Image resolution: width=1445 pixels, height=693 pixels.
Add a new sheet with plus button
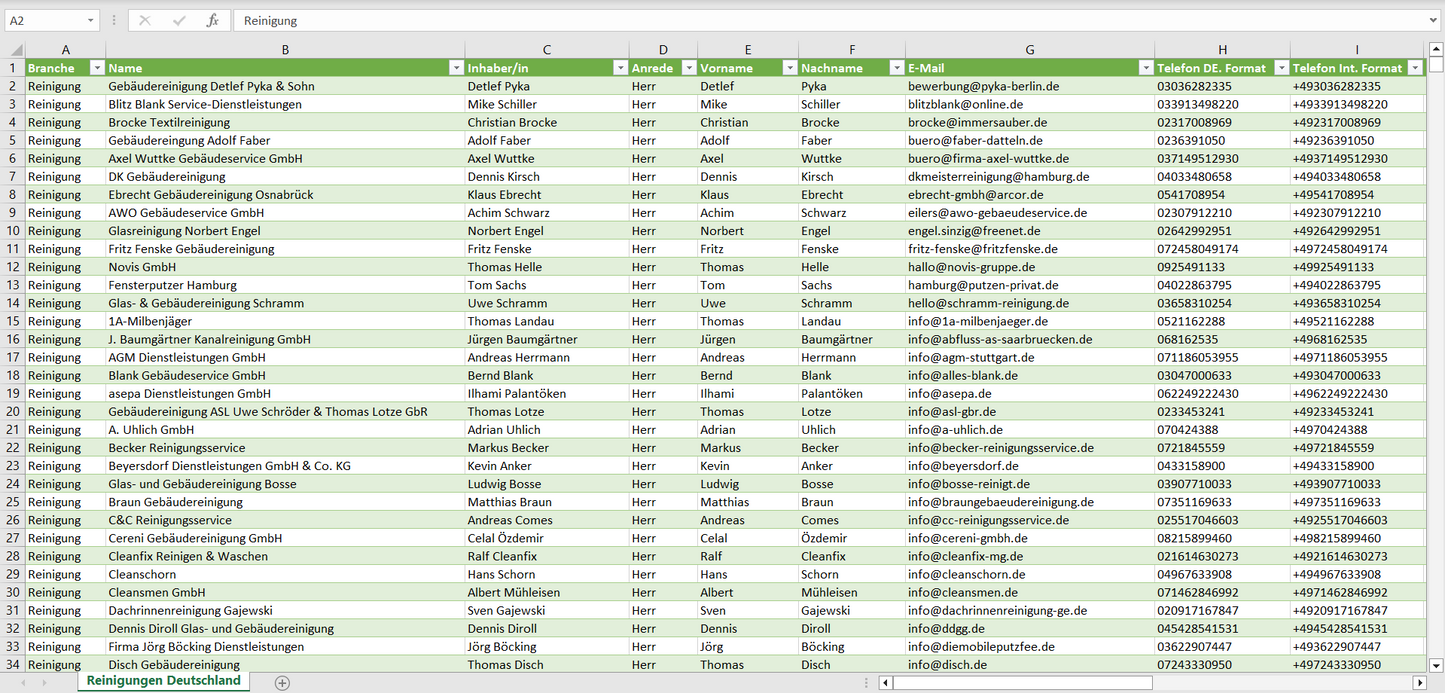coord(282,682)
